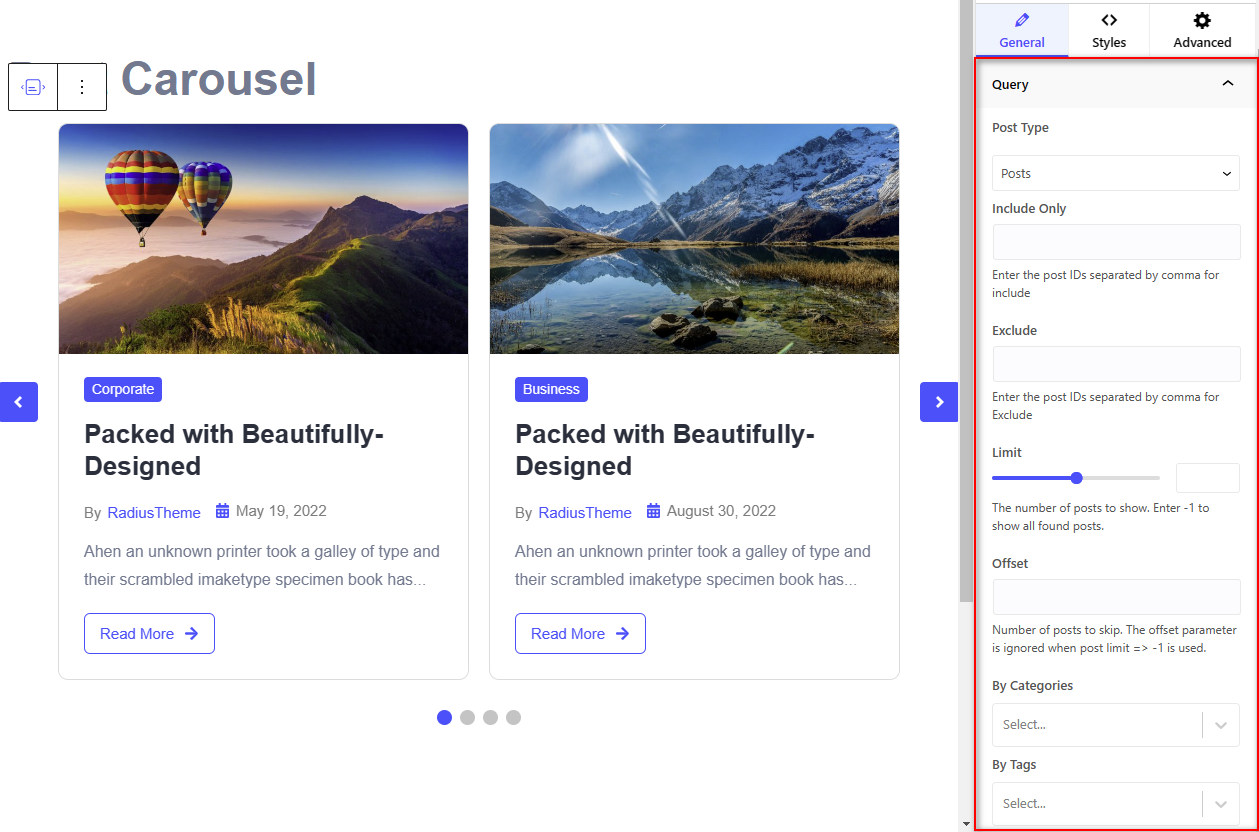
Task: Collapse the Query panel section
Action: point(1228,85)
